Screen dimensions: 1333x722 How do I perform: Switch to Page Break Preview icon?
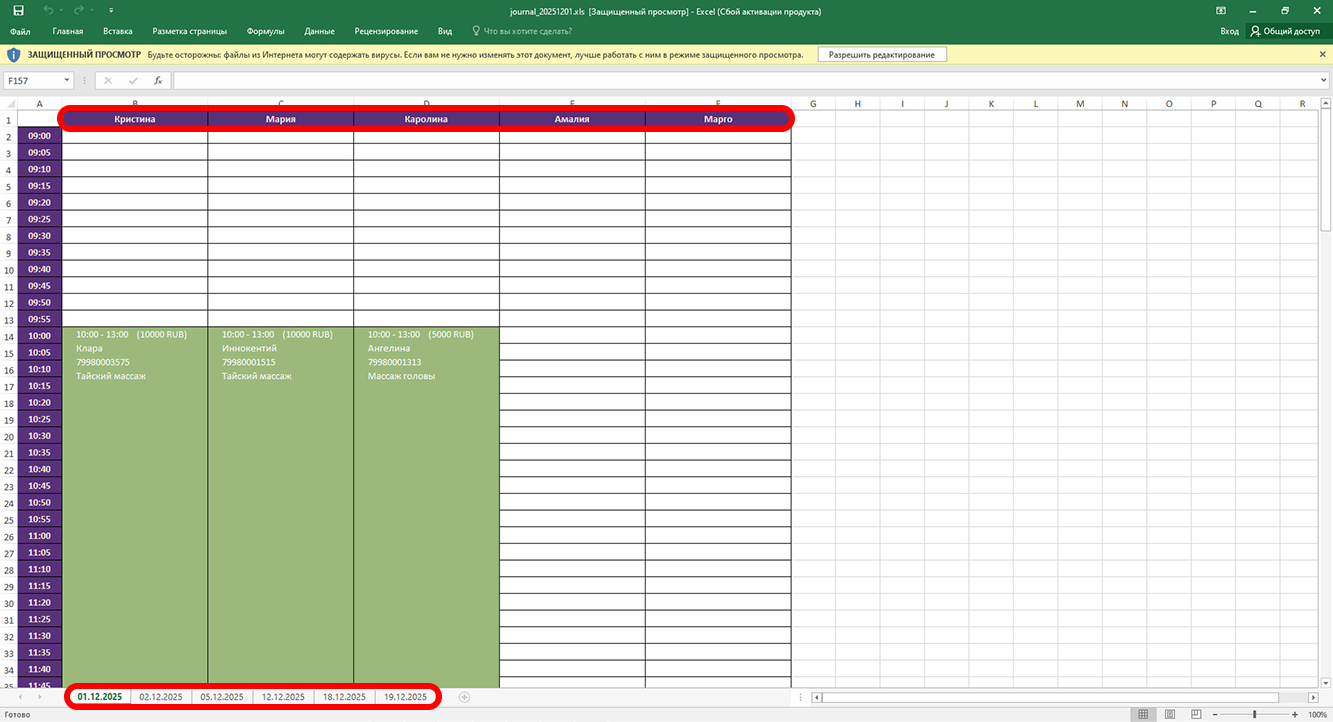pyautogui.click(x=1194, y=715)
